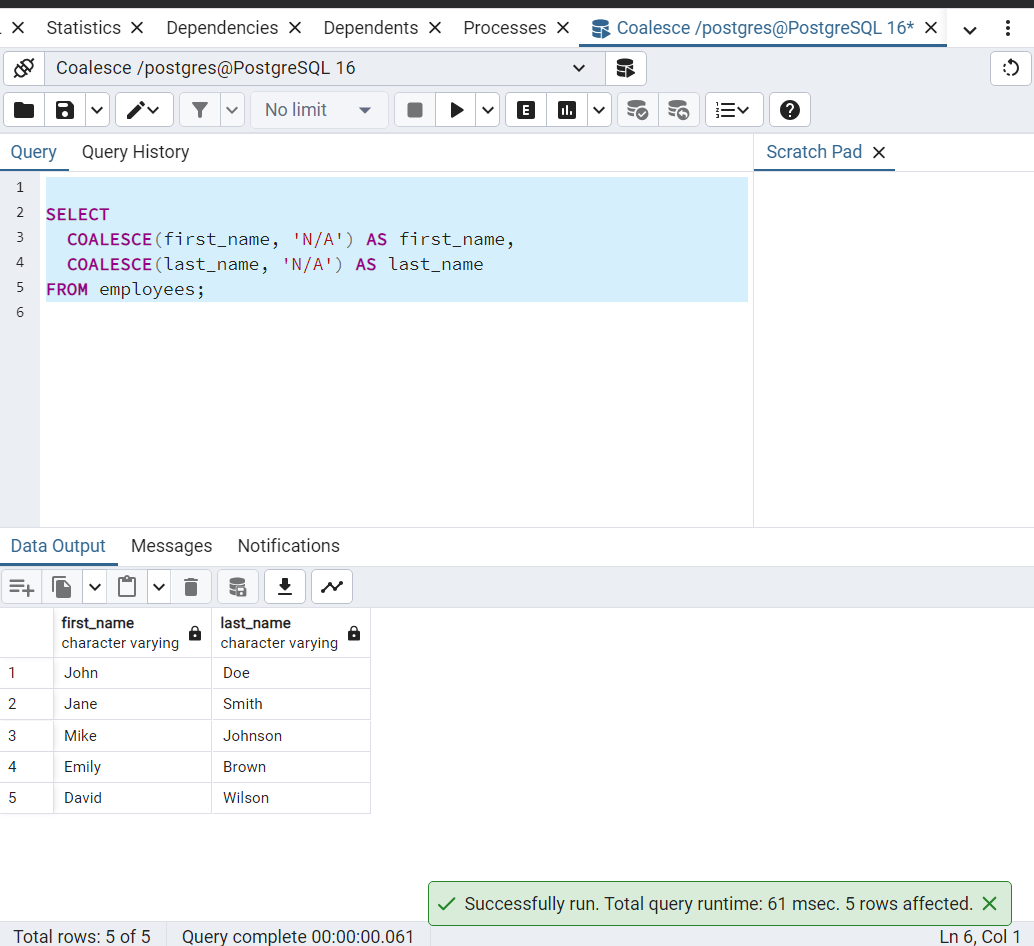
Task: Open the Macros list dropdown
Action: click(x=734, y=109)
